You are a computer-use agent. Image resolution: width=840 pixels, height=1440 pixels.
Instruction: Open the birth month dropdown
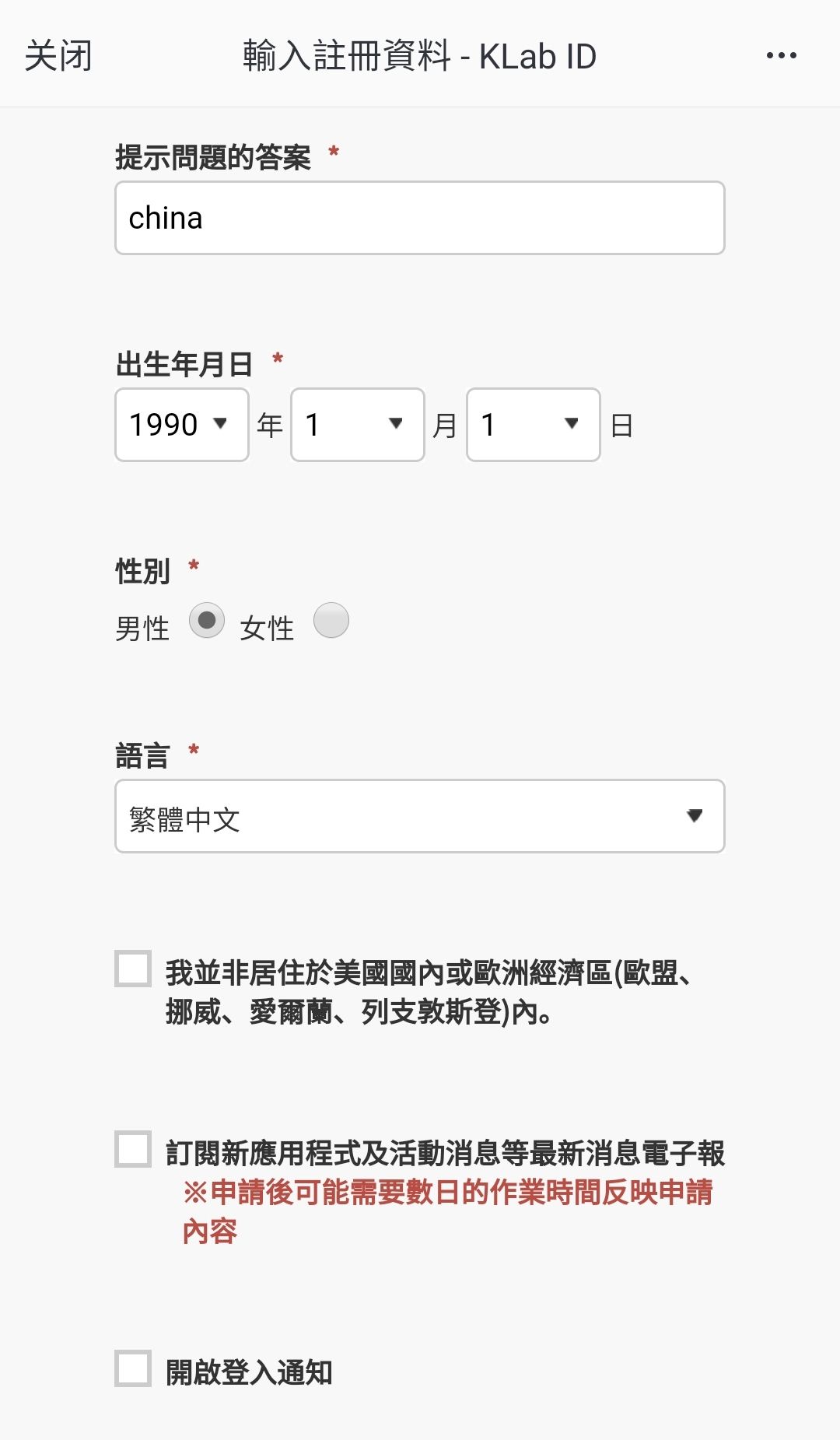pyautogui.click(x=357, y=425)
